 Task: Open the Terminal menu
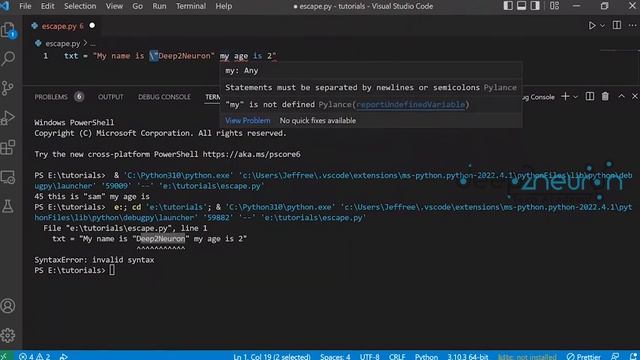191,6
